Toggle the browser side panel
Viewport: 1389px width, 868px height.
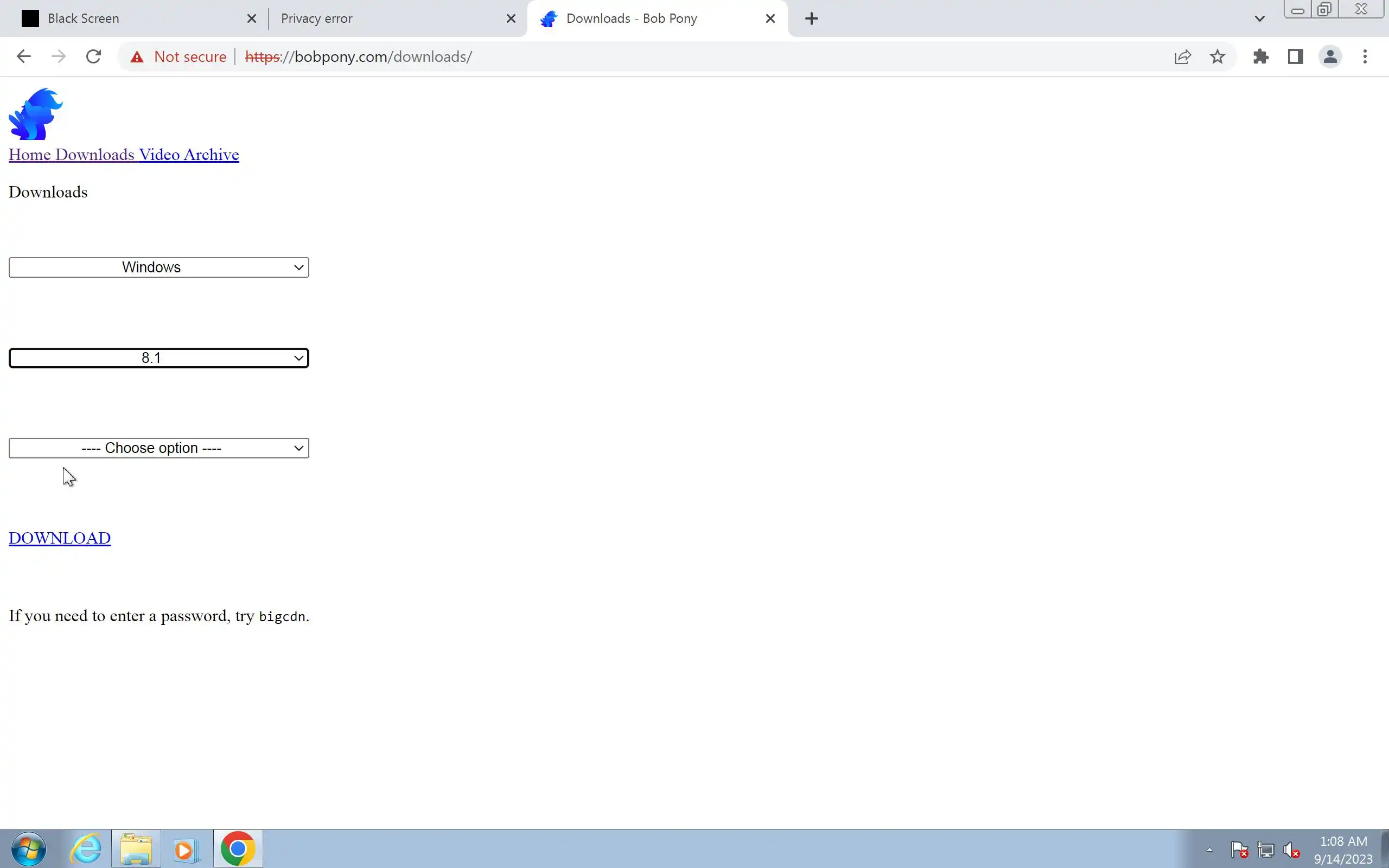(1296, 56)
